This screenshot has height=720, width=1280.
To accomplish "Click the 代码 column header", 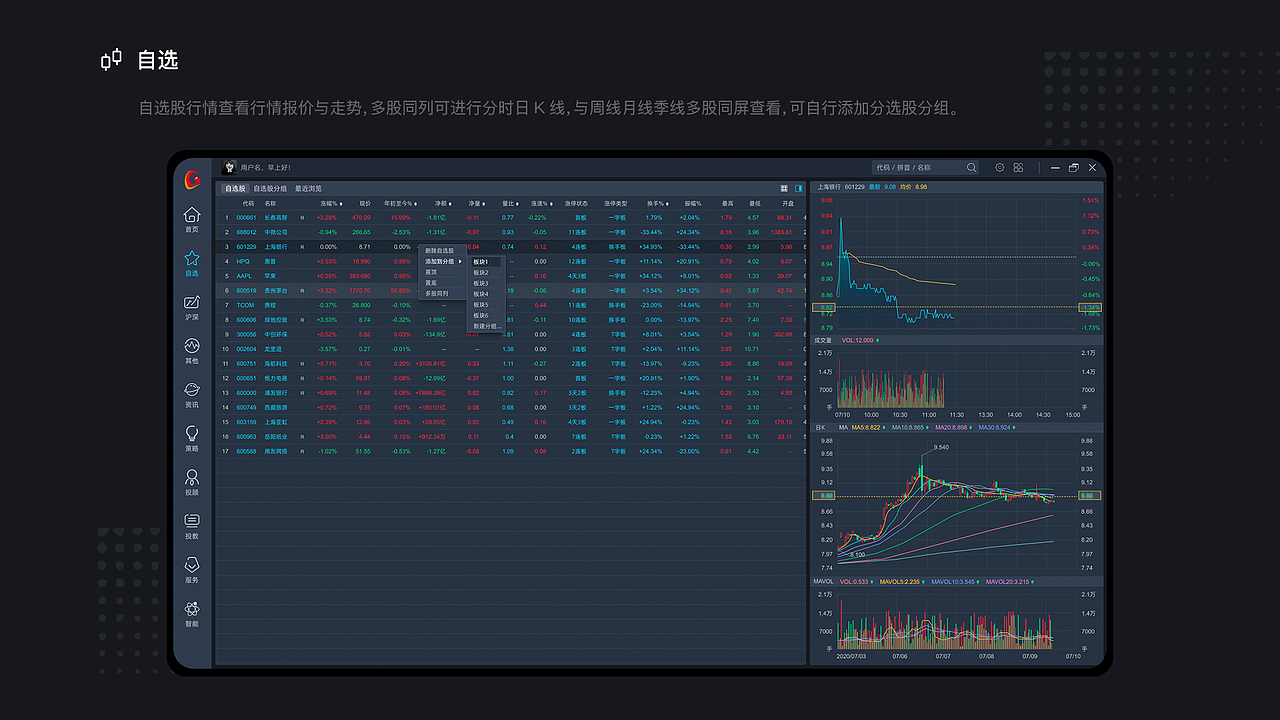I will 248,203.
